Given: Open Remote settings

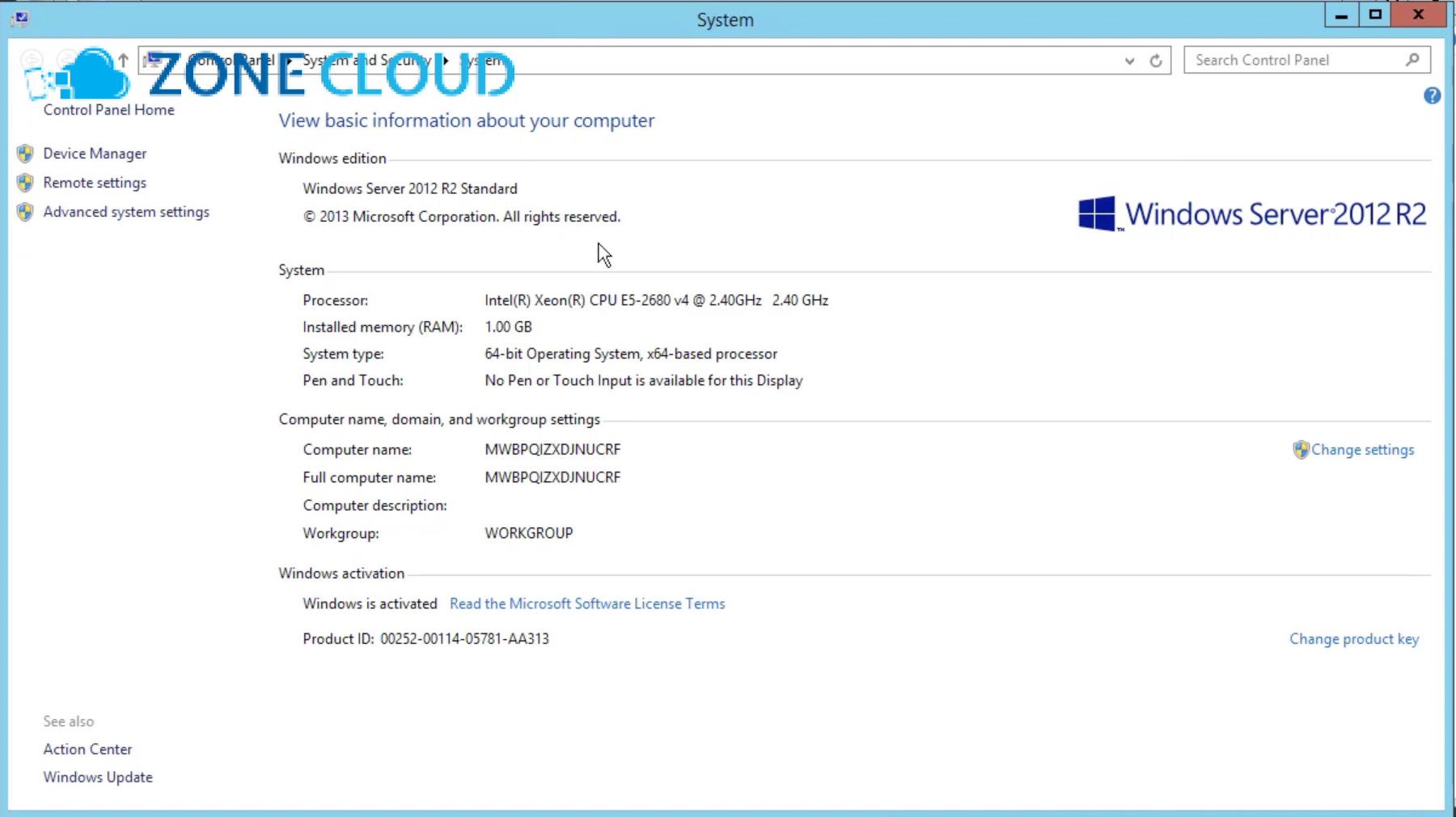Looking at the screenshot, I should 95,183.
